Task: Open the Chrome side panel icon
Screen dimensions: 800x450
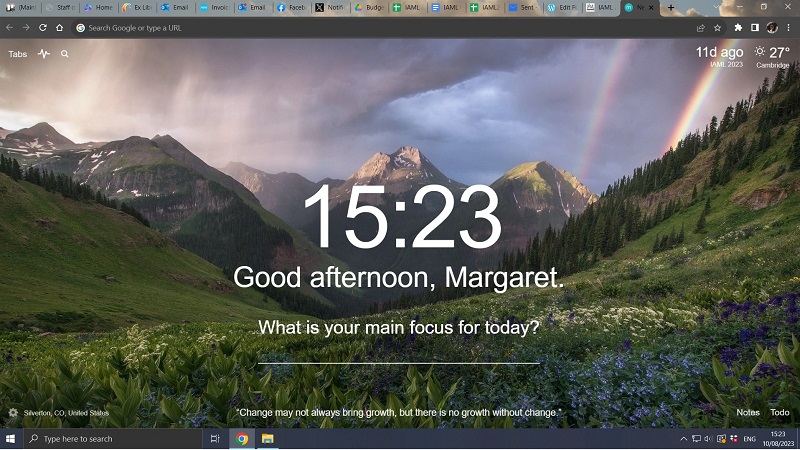Action: point(754,28)
